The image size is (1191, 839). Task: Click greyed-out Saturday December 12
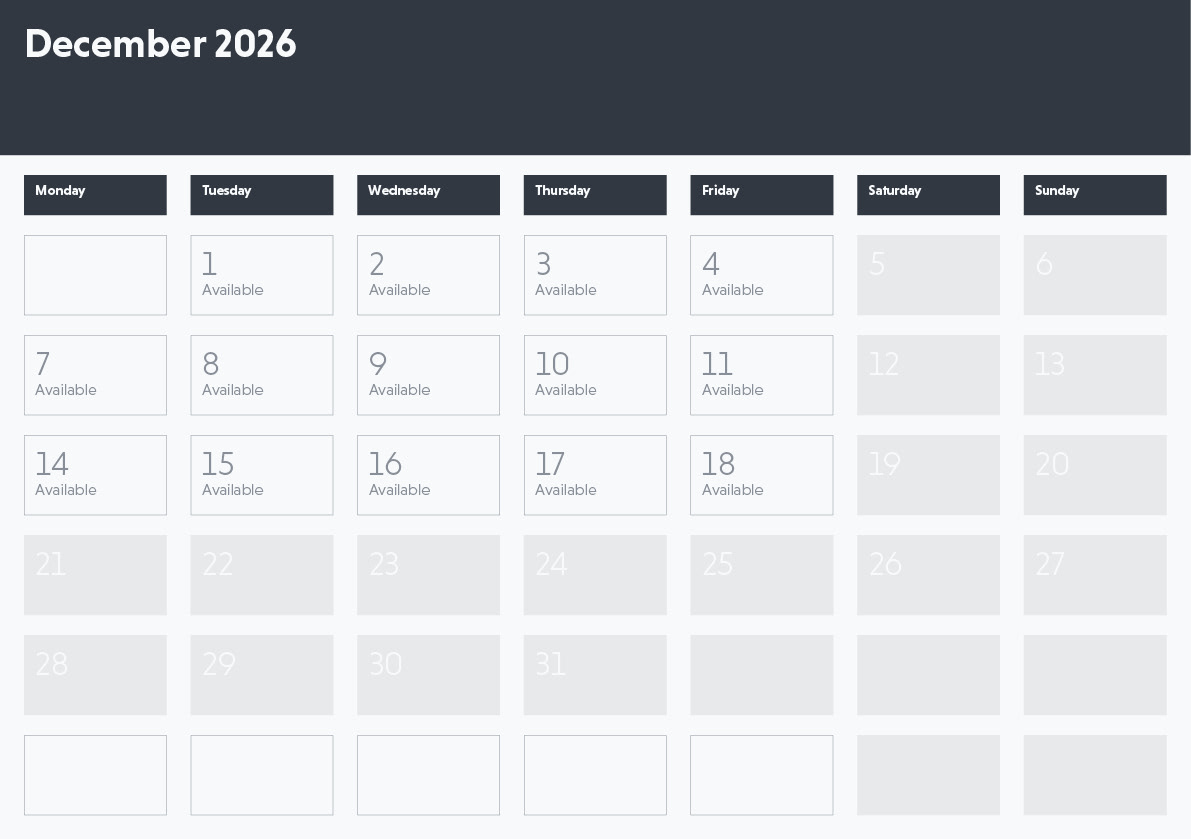click(x=928, y=375)
